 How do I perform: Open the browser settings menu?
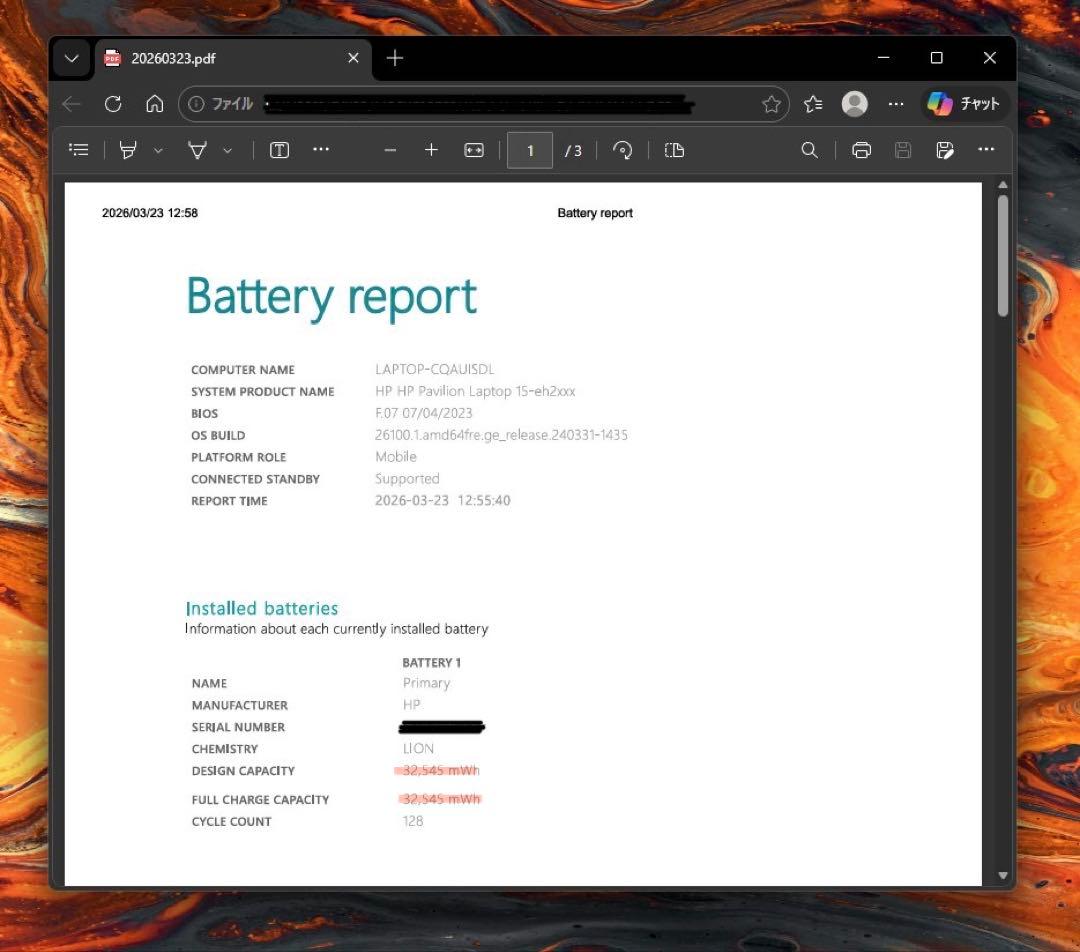point(896,103)
